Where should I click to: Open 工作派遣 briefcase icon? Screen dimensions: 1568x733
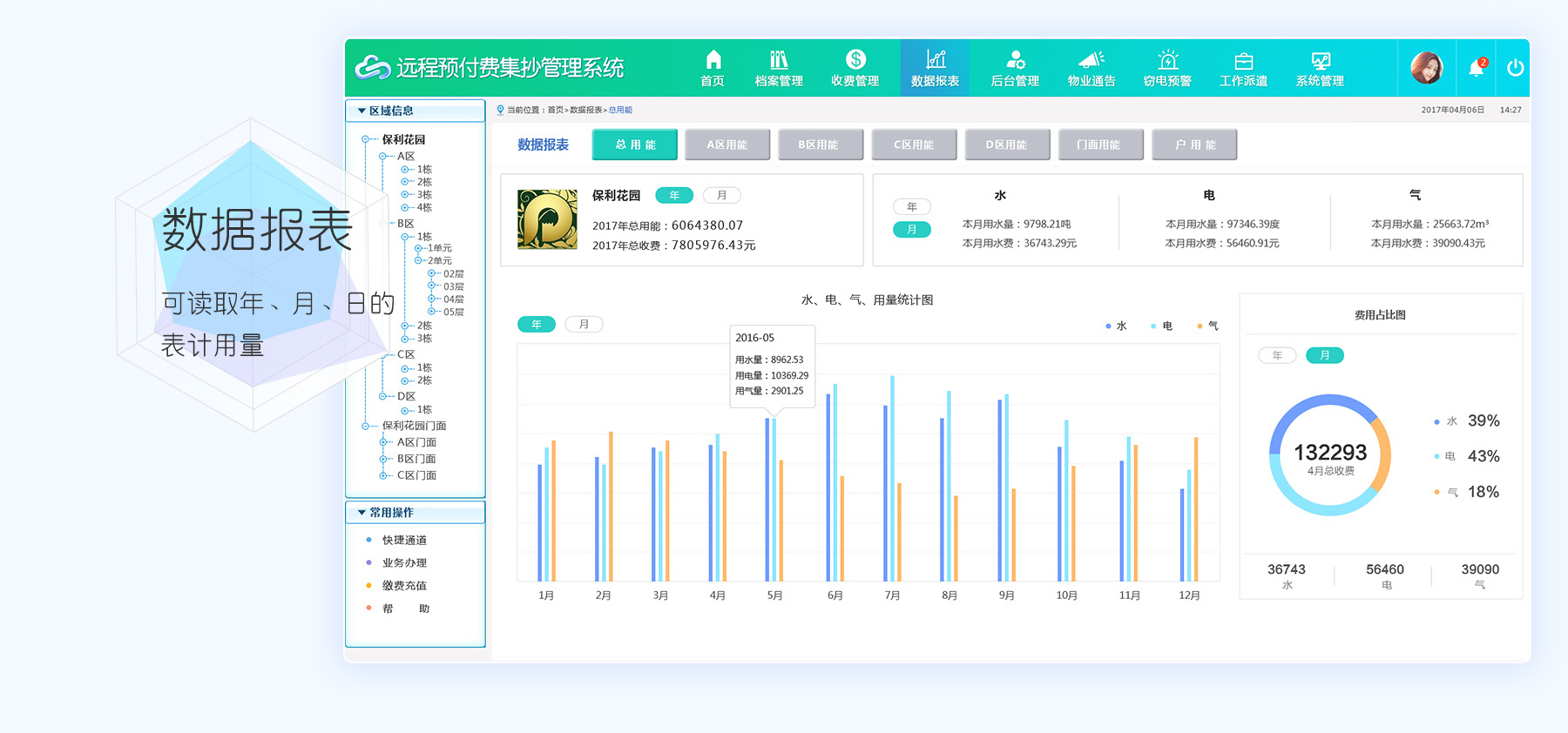point(1243,61)
